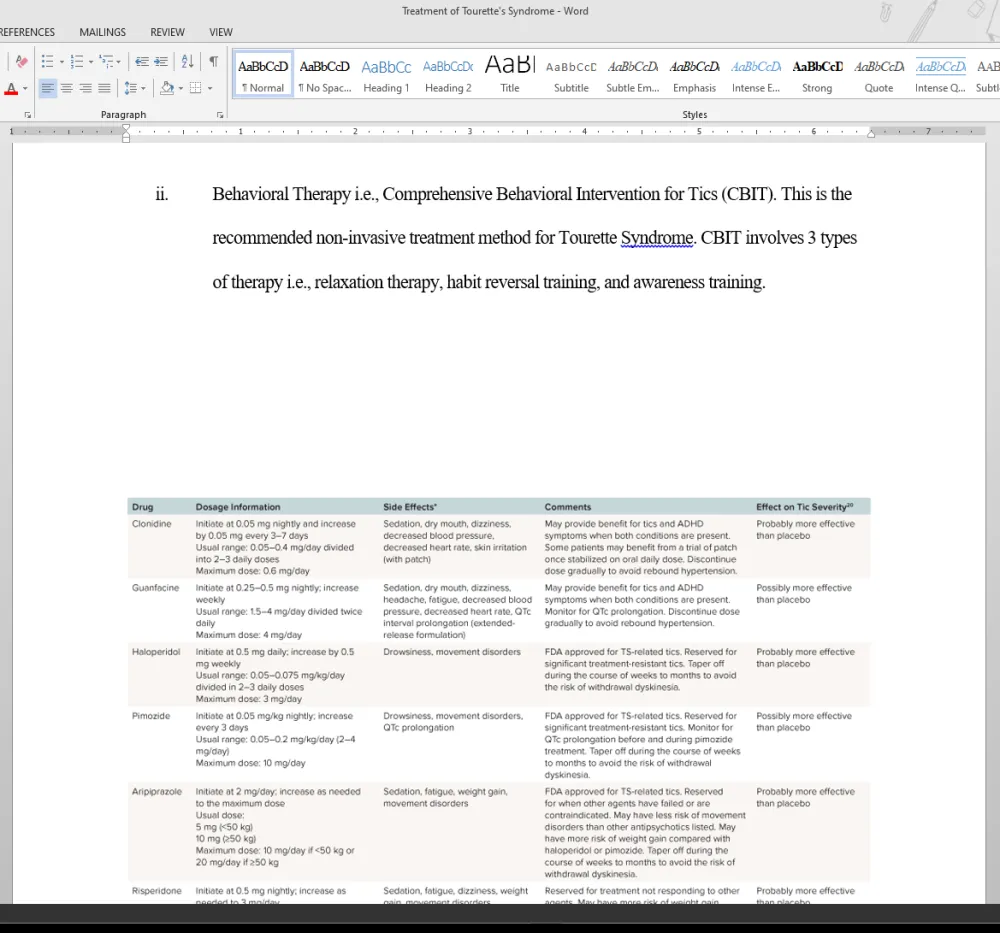
Task: Open the Multilevel List dropdown arrow
Action: pos(119,62)
